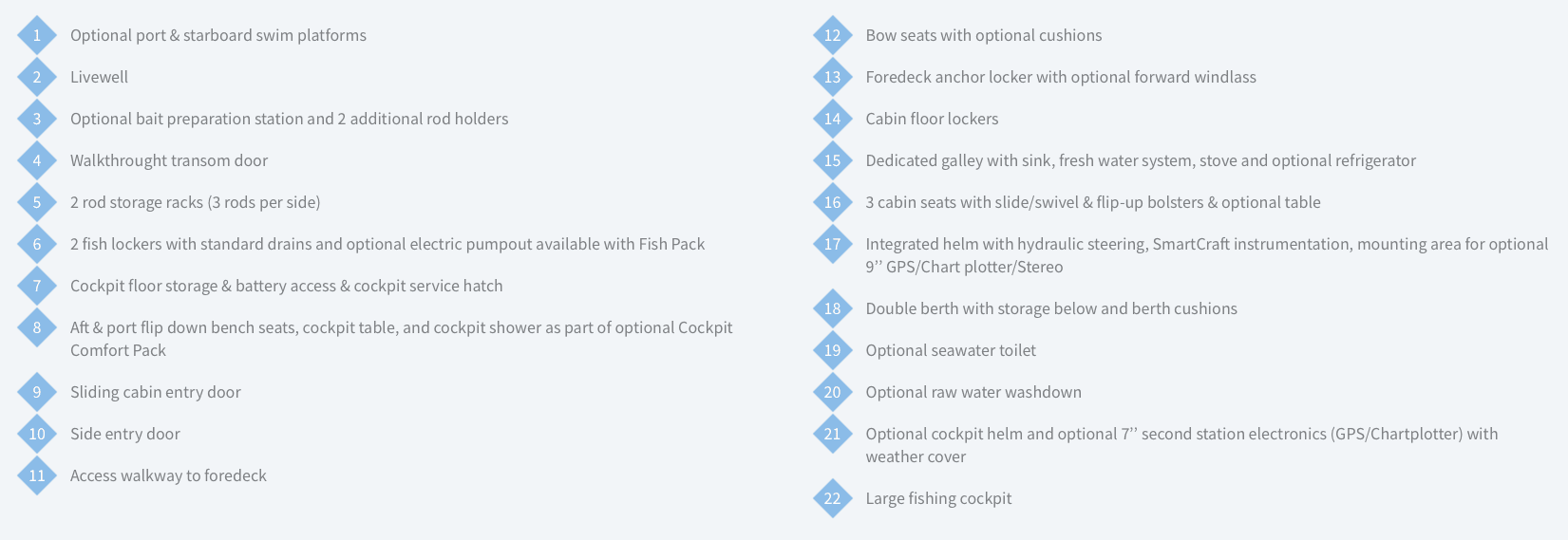This screenshot has width=1568, height=540.
Task: Select the number 2 Livewell diamond
Action: [37, 77]
